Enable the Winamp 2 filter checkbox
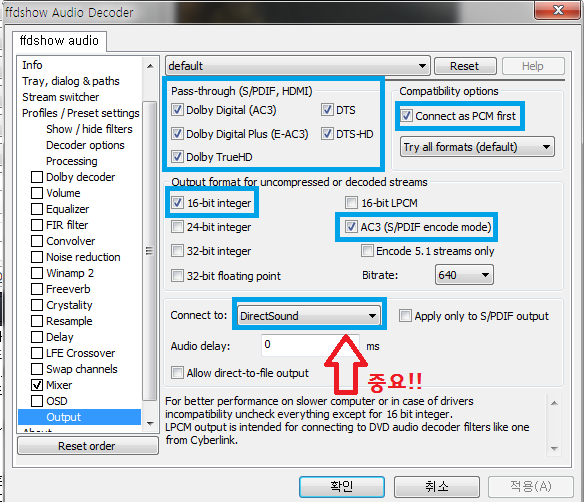Image resolution: width=584 pixels, height=502 pixels. tap(37, 273)
